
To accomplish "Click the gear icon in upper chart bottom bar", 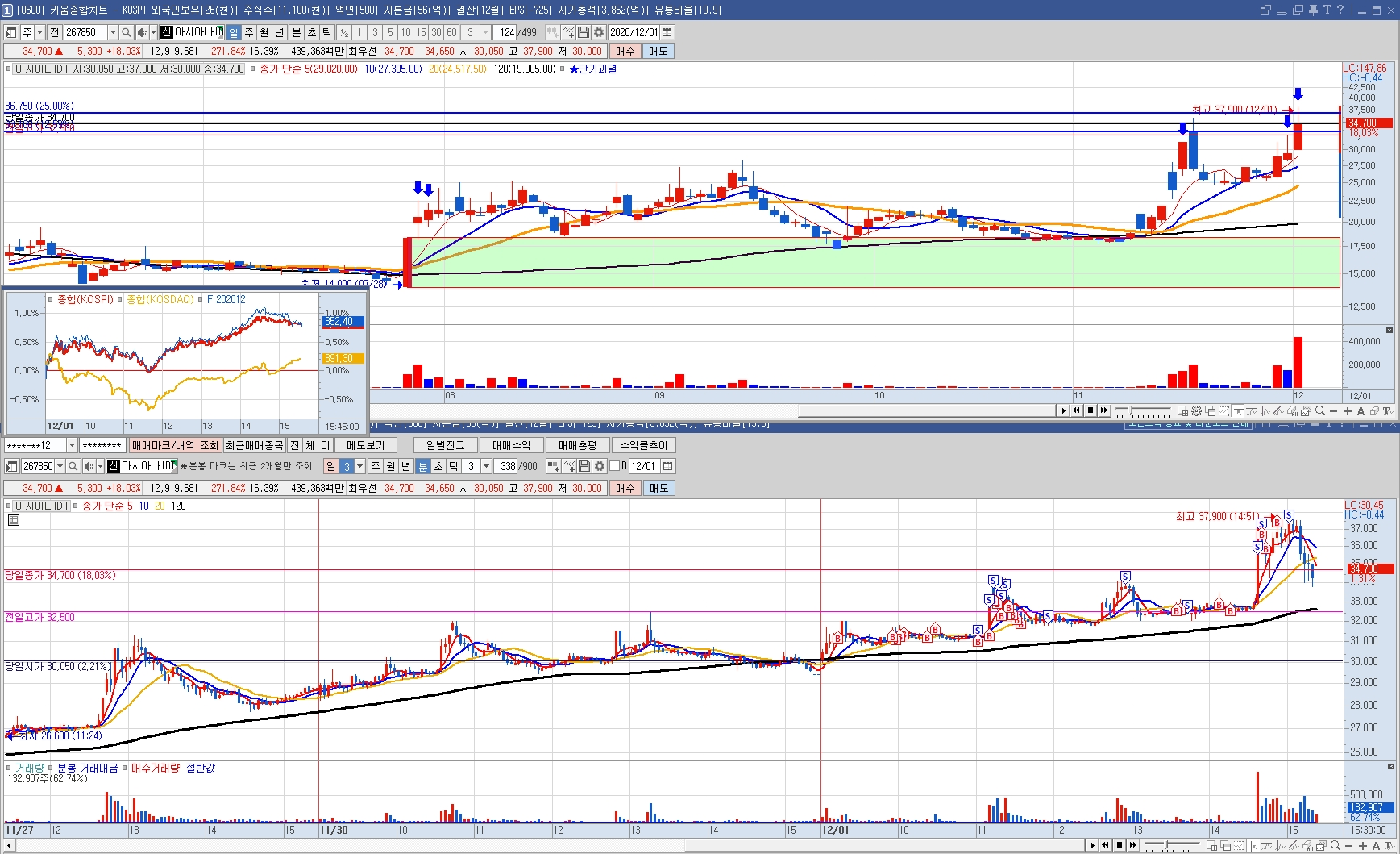I will [1197, 410].
